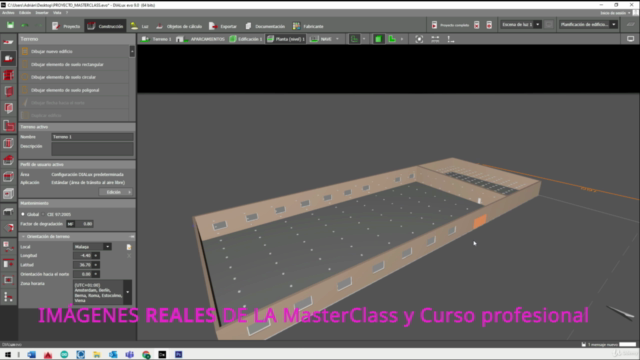The image size is (640, 360).
Task: Click Dibujar elemento de suelo circular
Action: pos(74,77)
